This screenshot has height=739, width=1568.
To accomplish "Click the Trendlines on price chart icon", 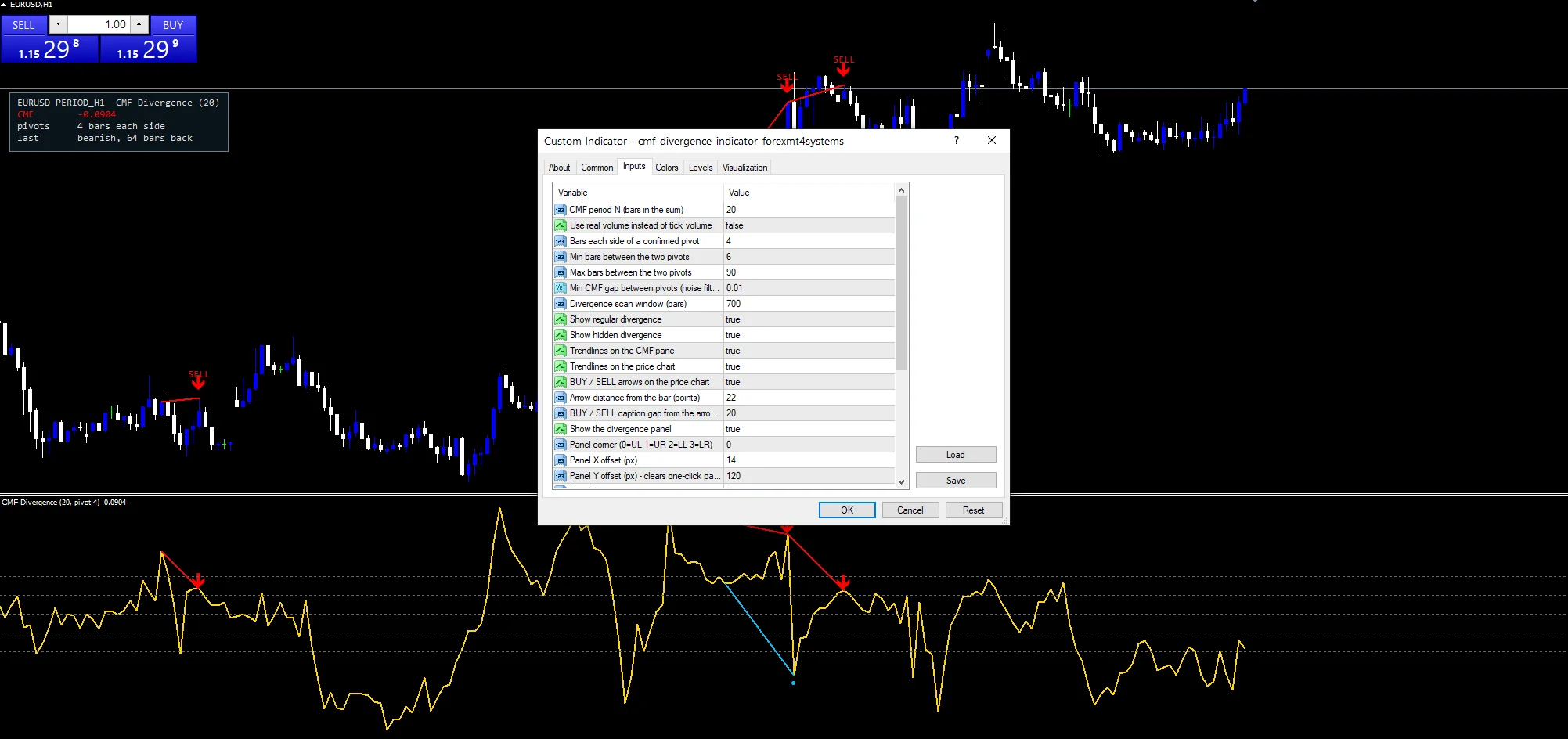I will coord(560,366).
